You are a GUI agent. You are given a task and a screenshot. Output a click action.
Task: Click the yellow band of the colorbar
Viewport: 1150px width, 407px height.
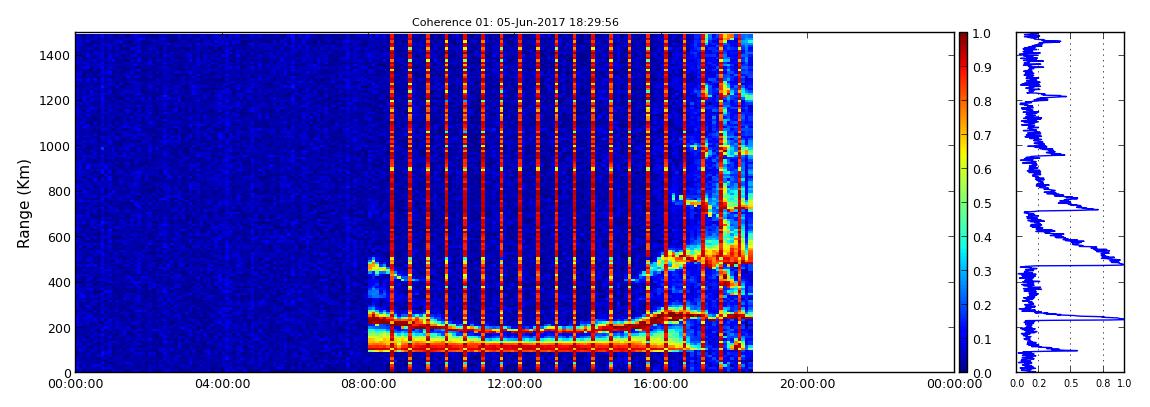pyautogui.click(x=963, y=158)
